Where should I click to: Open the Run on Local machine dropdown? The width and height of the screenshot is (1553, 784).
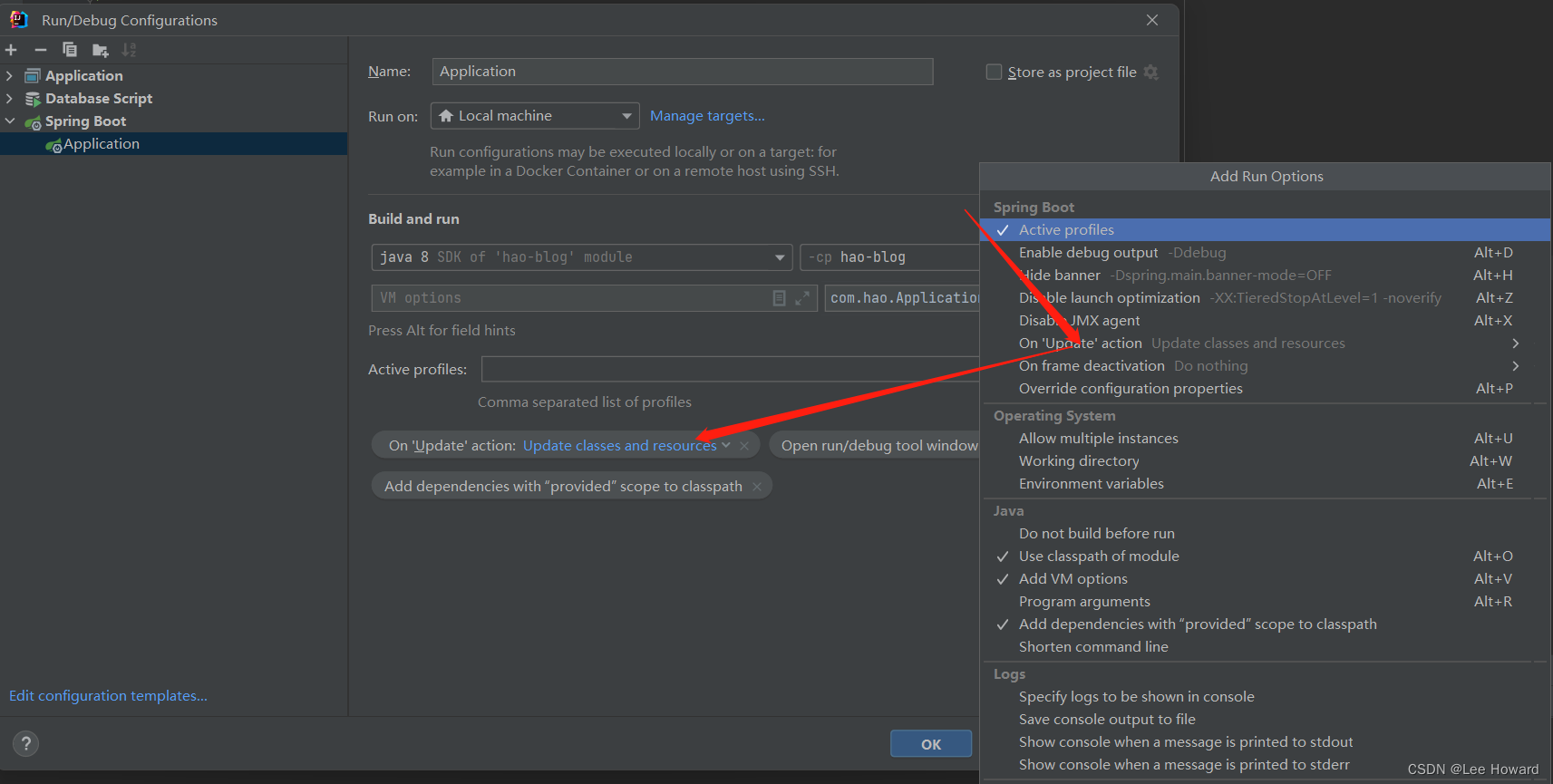click(x=535, y=116)
